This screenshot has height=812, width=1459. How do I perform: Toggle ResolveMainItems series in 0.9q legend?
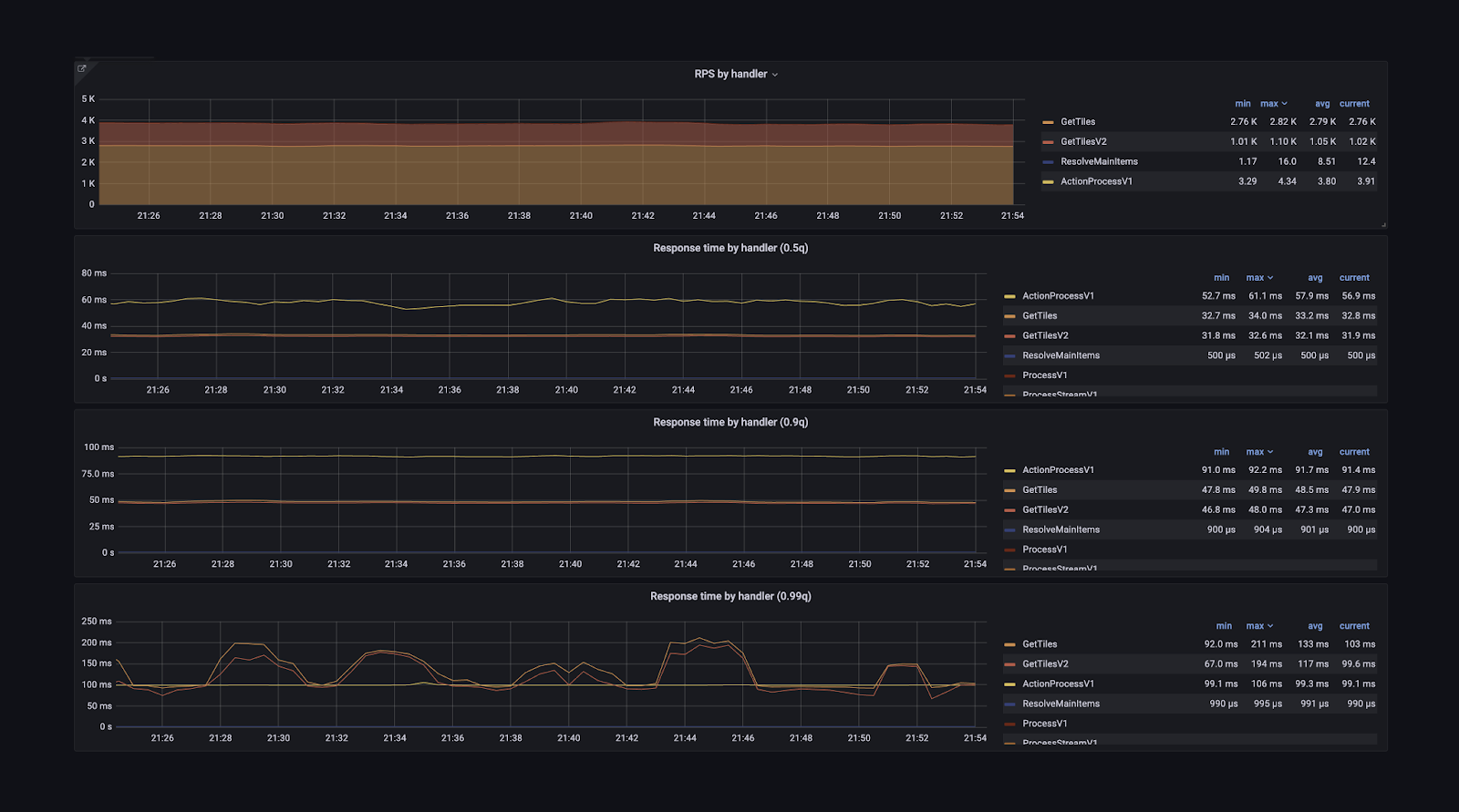tap(1061, 530)
